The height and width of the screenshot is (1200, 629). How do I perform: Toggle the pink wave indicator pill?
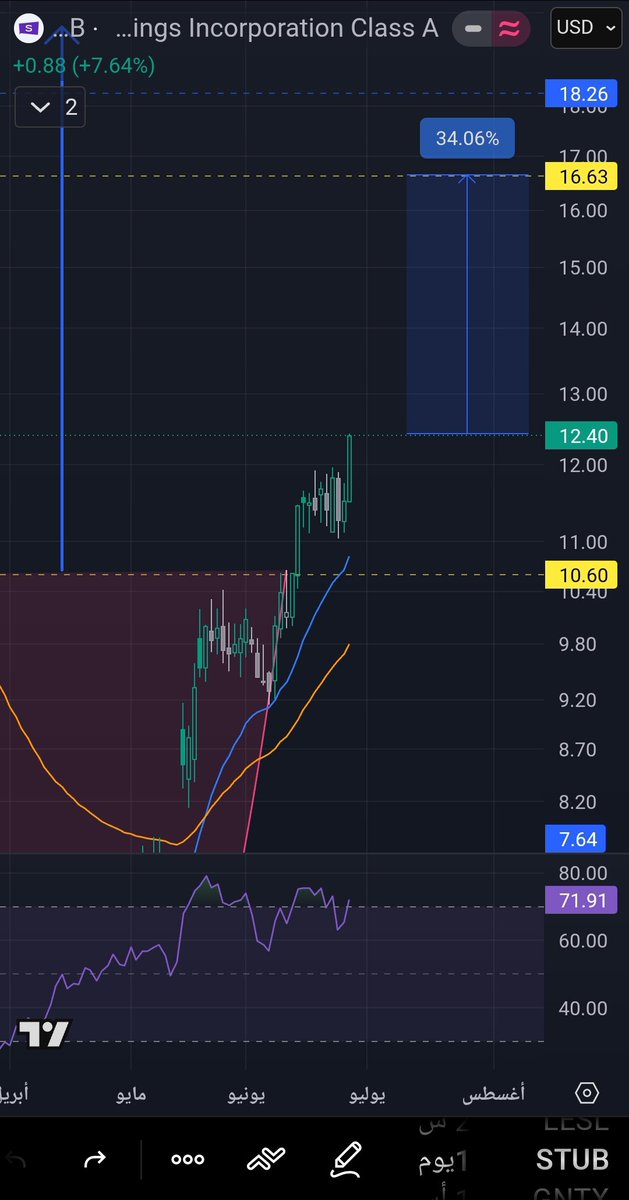pos(510,29)
